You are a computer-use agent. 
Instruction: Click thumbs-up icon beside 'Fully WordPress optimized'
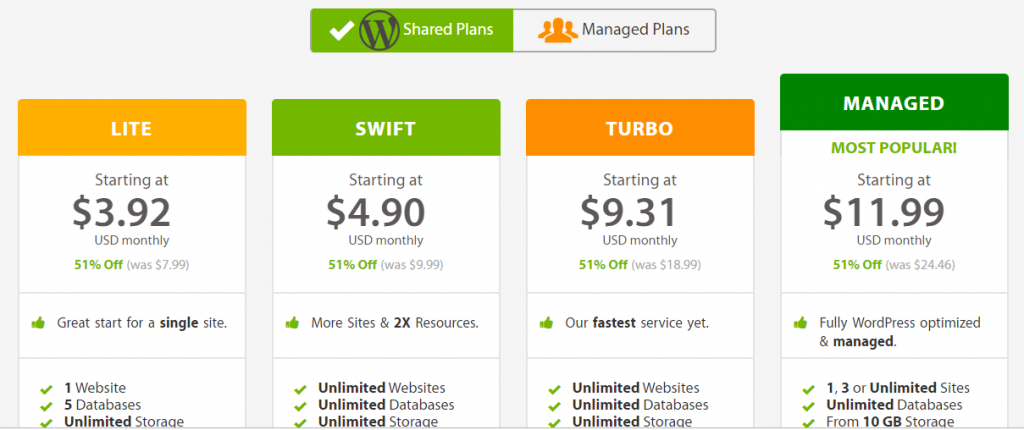[x=801, y=323]
